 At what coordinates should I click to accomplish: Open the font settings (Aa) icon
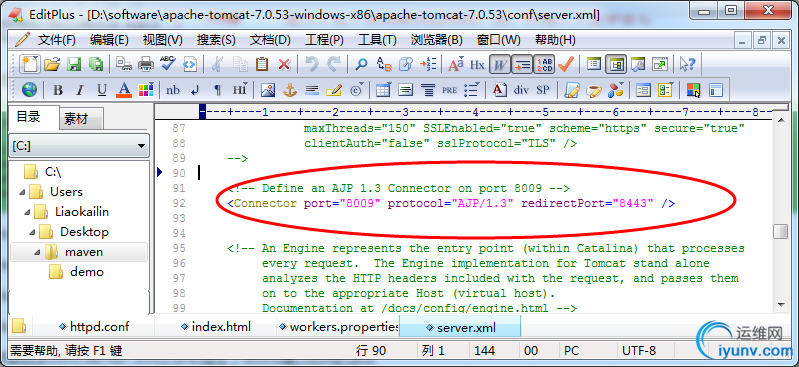456,64
